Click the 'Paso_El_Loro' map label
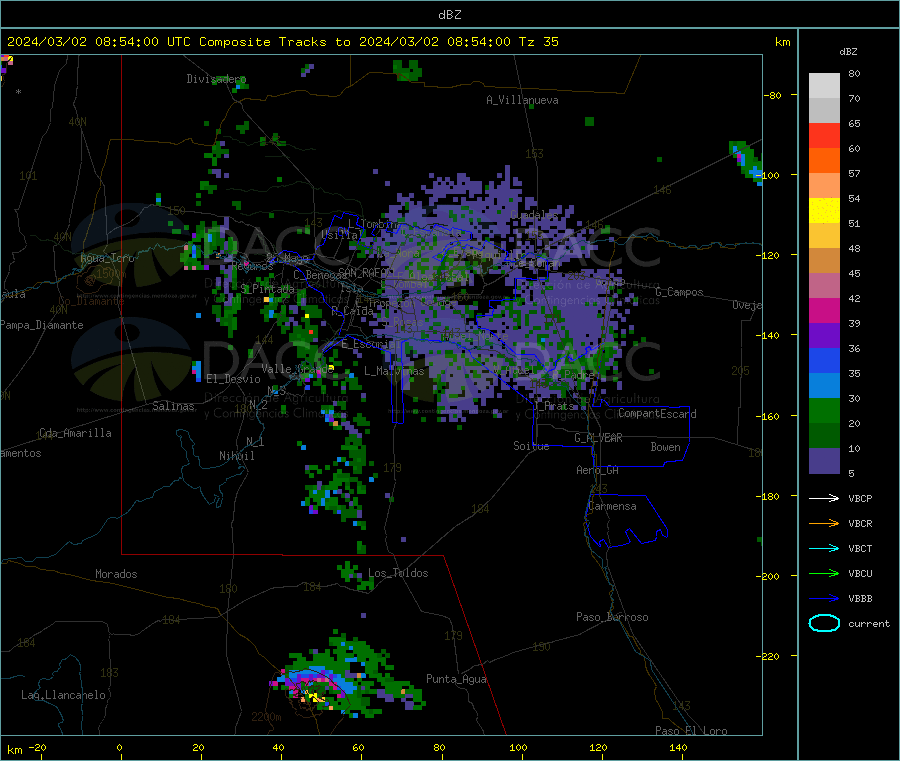Image resolution: width=900 pixels, height=761 pixels. 691,731
